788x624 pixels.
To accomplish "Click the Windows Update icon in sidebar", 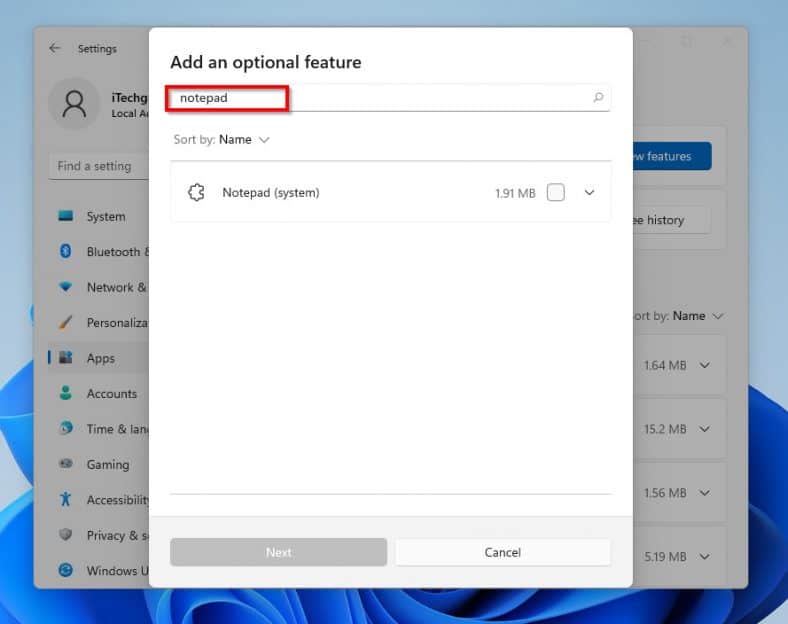I will (65, 570).
